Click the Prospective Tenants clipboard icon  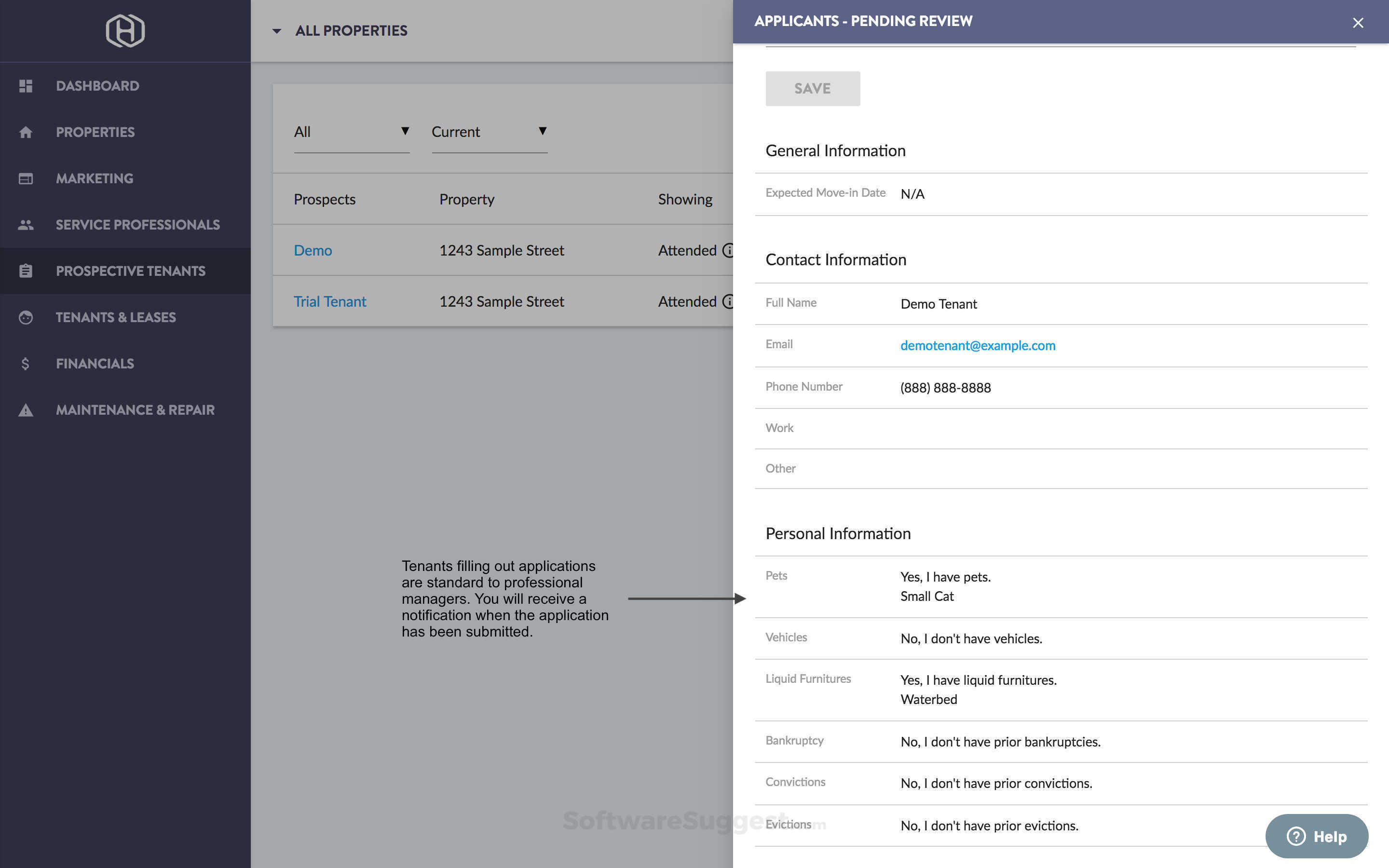pos(25,271)
